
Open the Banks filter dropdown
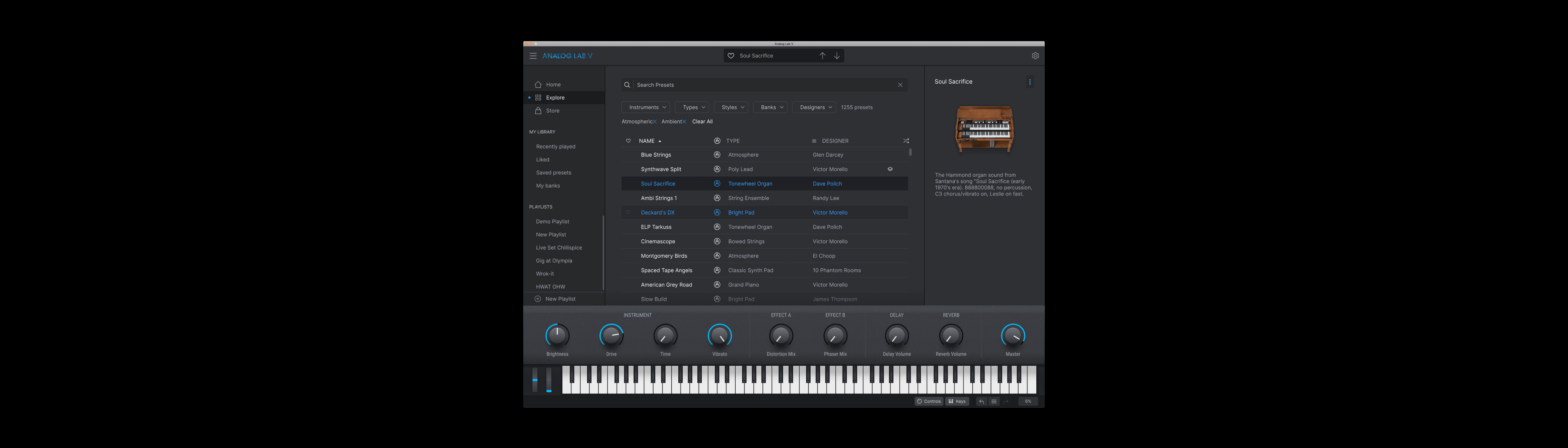pos(770,107)
